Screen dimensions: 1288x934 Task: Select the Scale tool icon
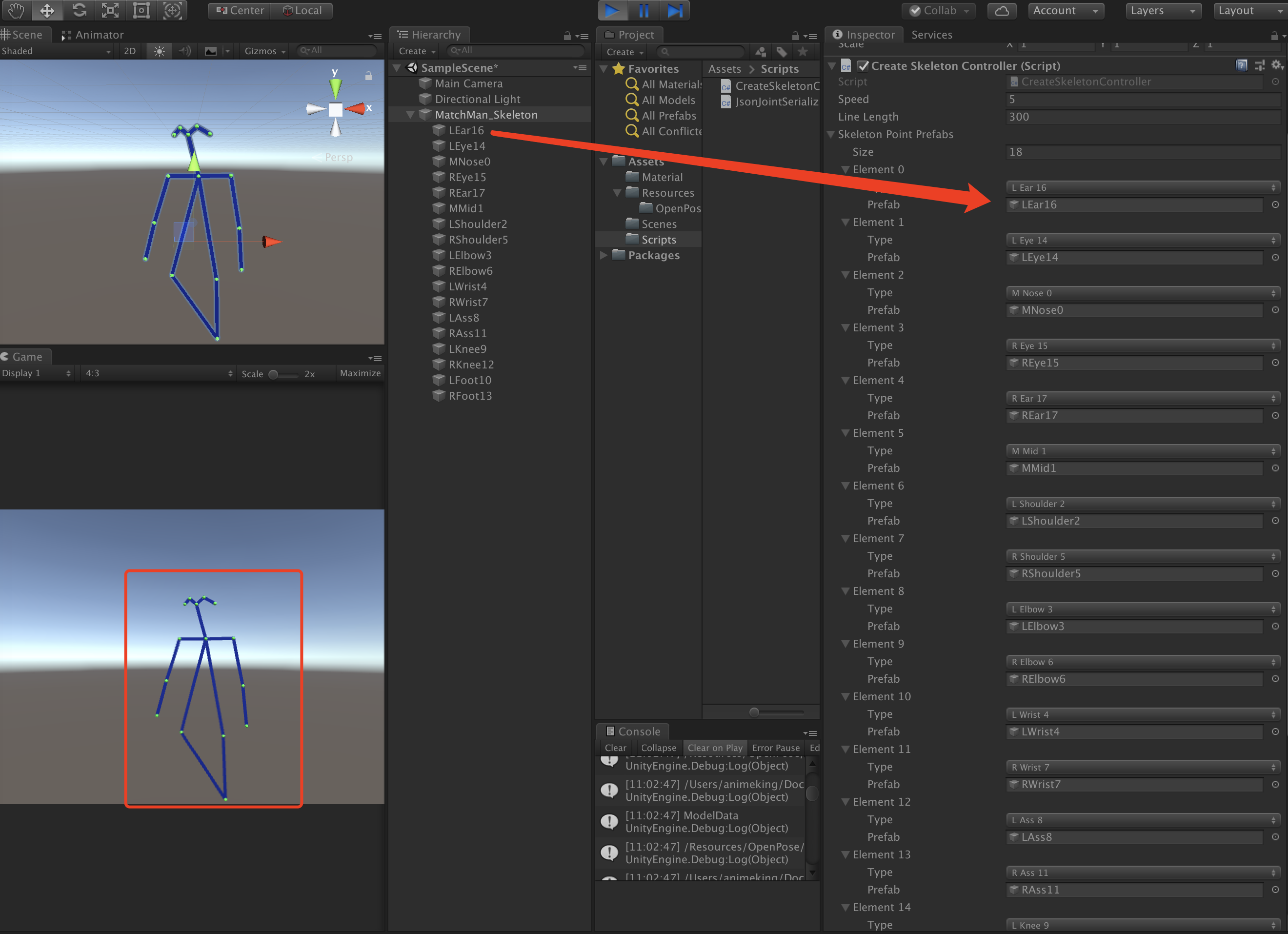pos(110,10)
